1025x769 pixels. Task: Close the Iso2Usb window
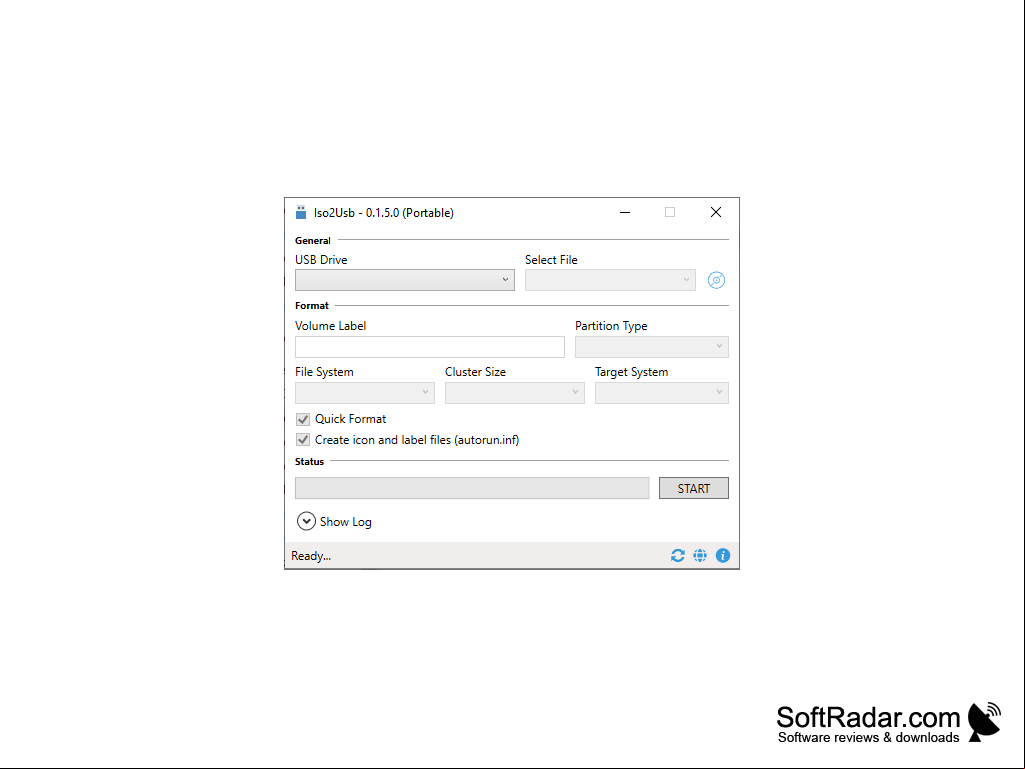[716, 212]
